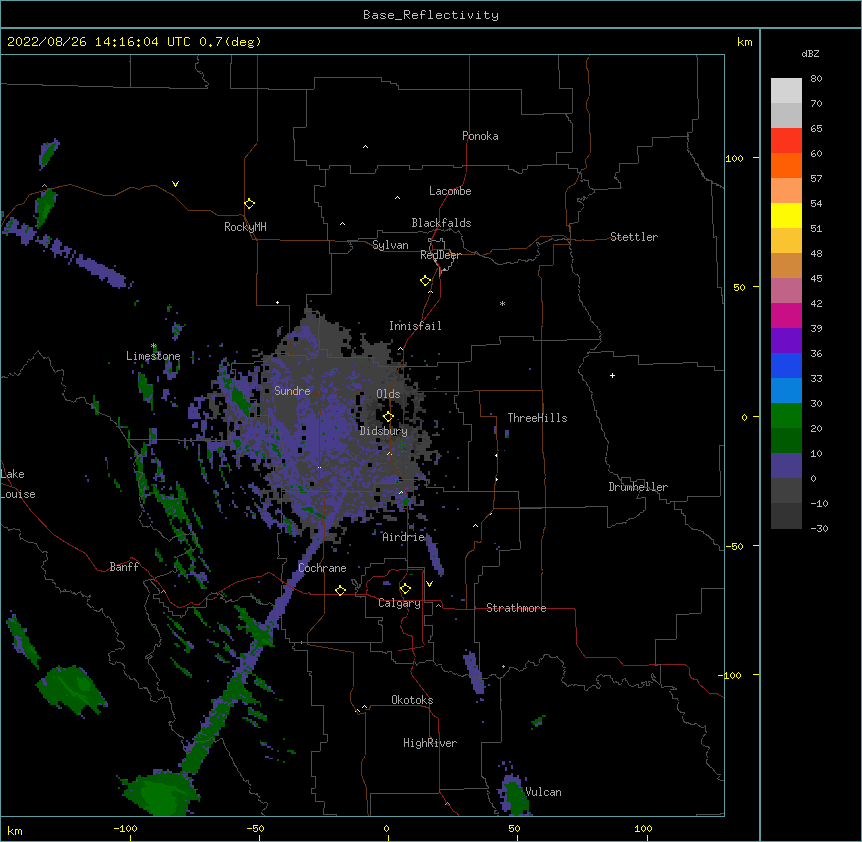Pick the bright green 30-20 dBZ swatch
Viewport: 862px width, 842px height.
(786, 416)
